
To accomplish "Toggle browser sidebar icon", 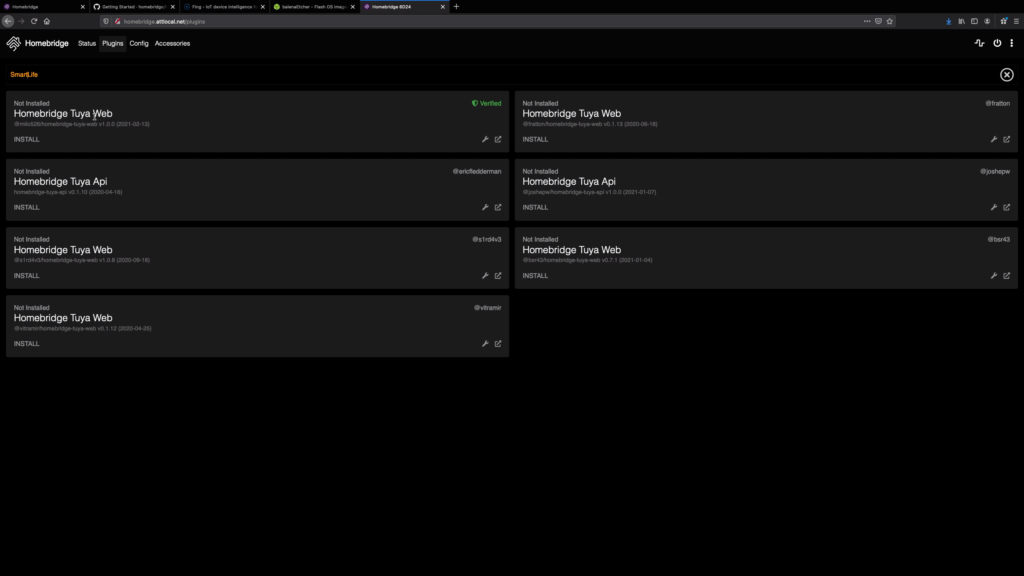I will point(974,22).
